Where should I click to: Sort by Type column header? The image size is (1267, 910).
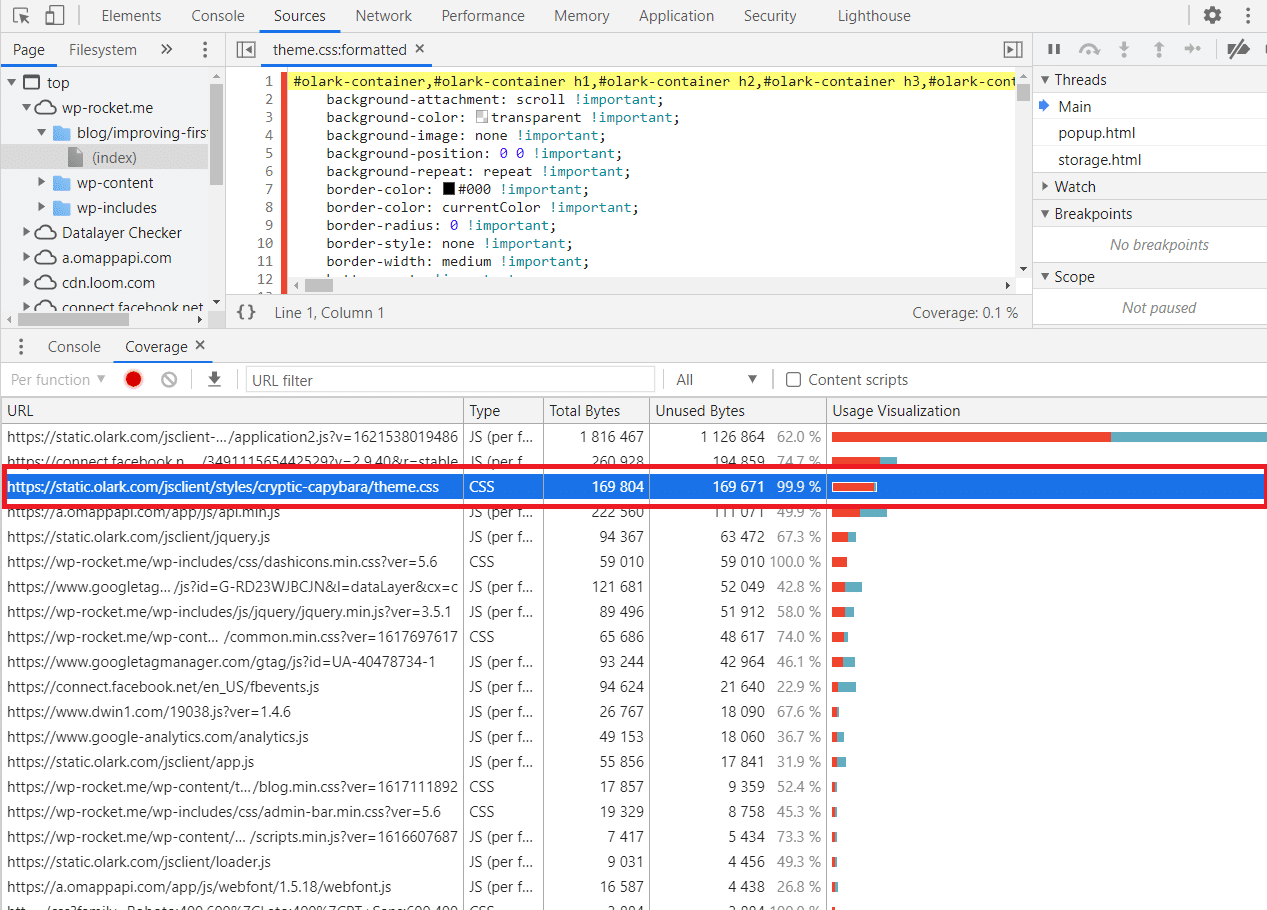click(503, 411)
